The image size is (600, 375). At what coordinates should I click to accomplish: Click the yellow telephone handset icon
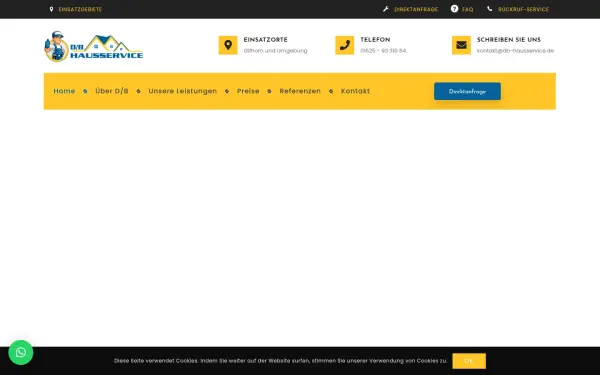[345, 45]
